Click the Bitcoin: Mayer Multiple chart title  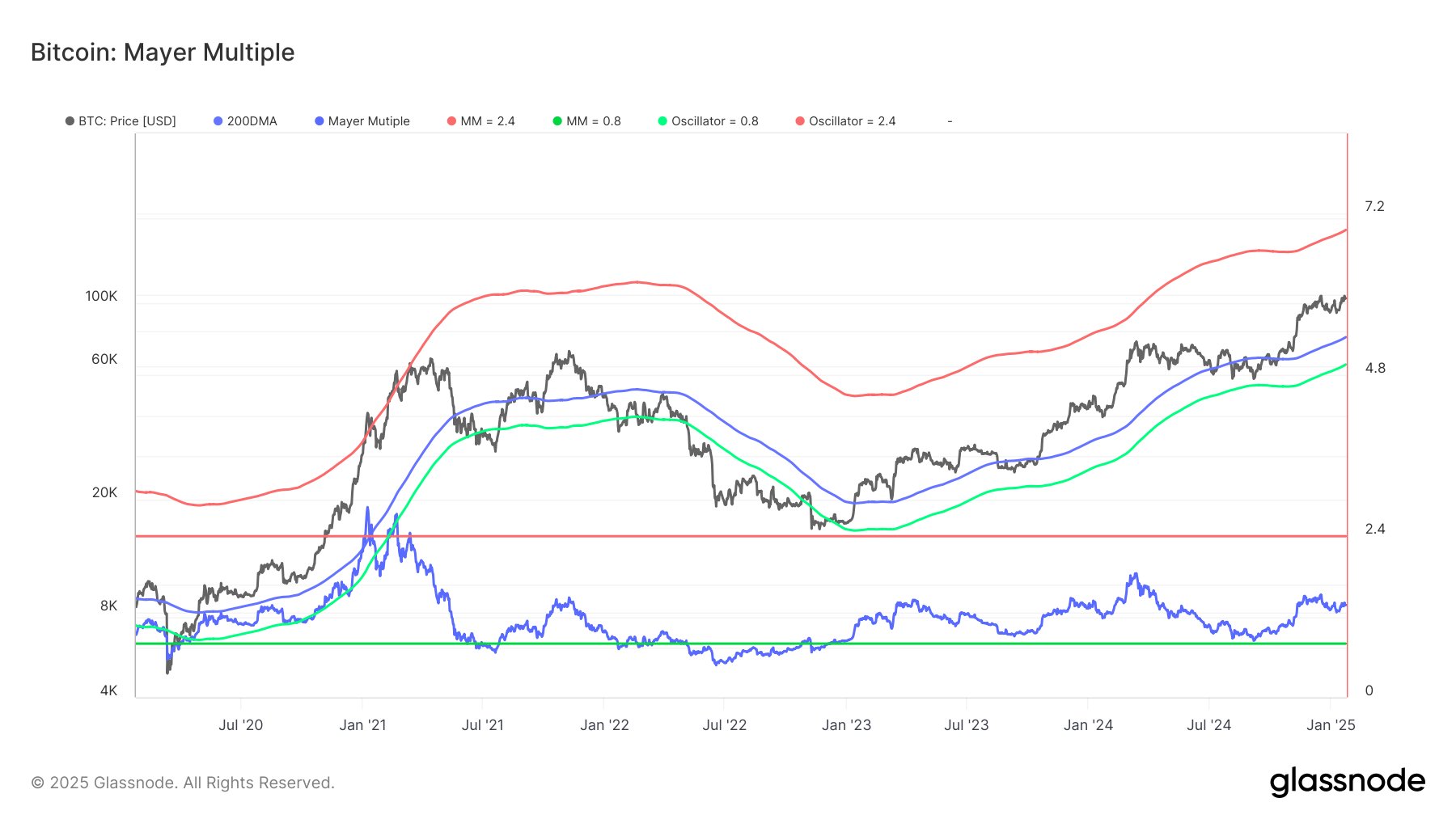click(163, 53)
